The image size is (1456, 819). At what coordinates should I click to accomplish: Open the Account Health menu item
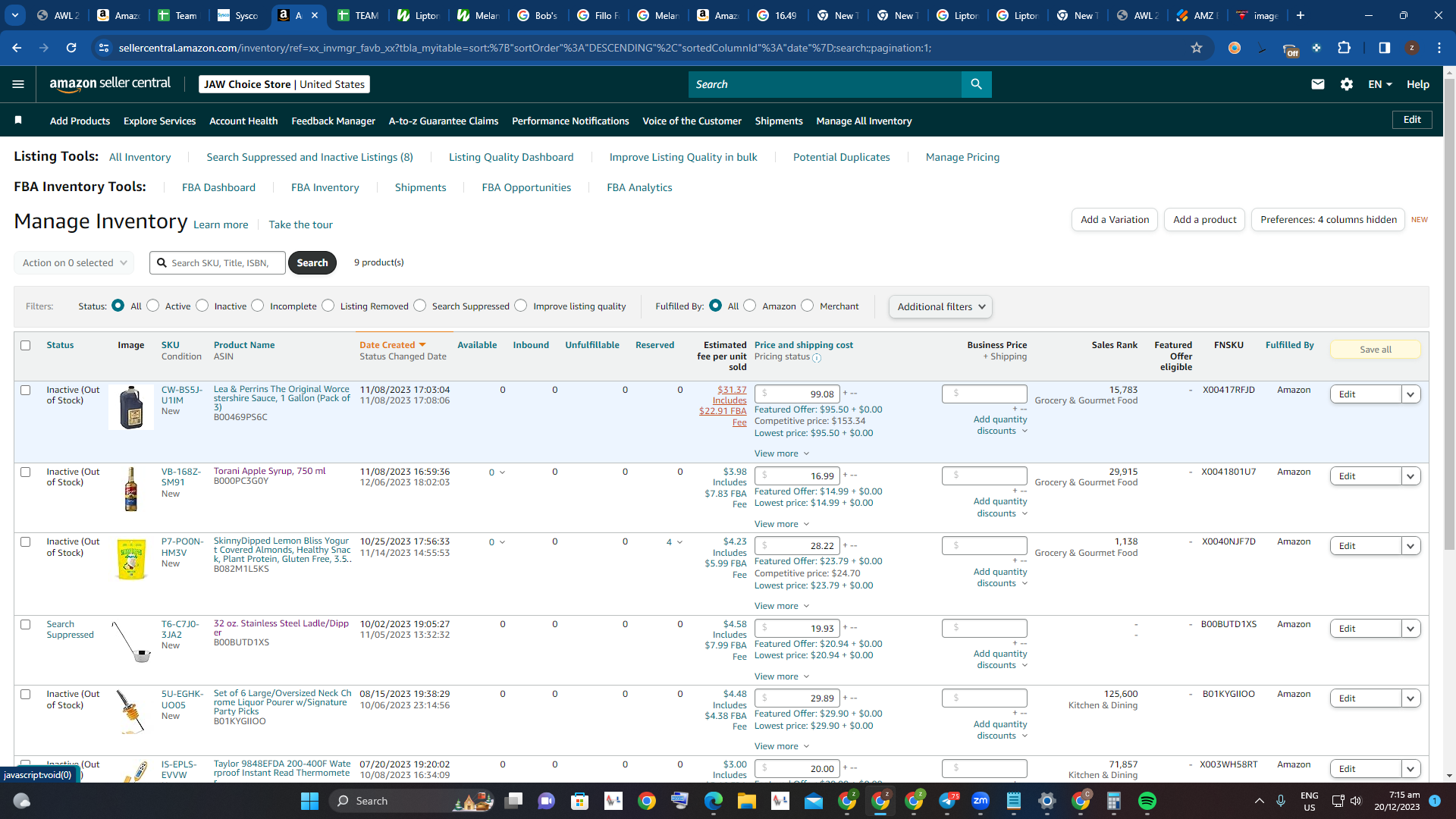pyautogui.click(x=243, y=121)
